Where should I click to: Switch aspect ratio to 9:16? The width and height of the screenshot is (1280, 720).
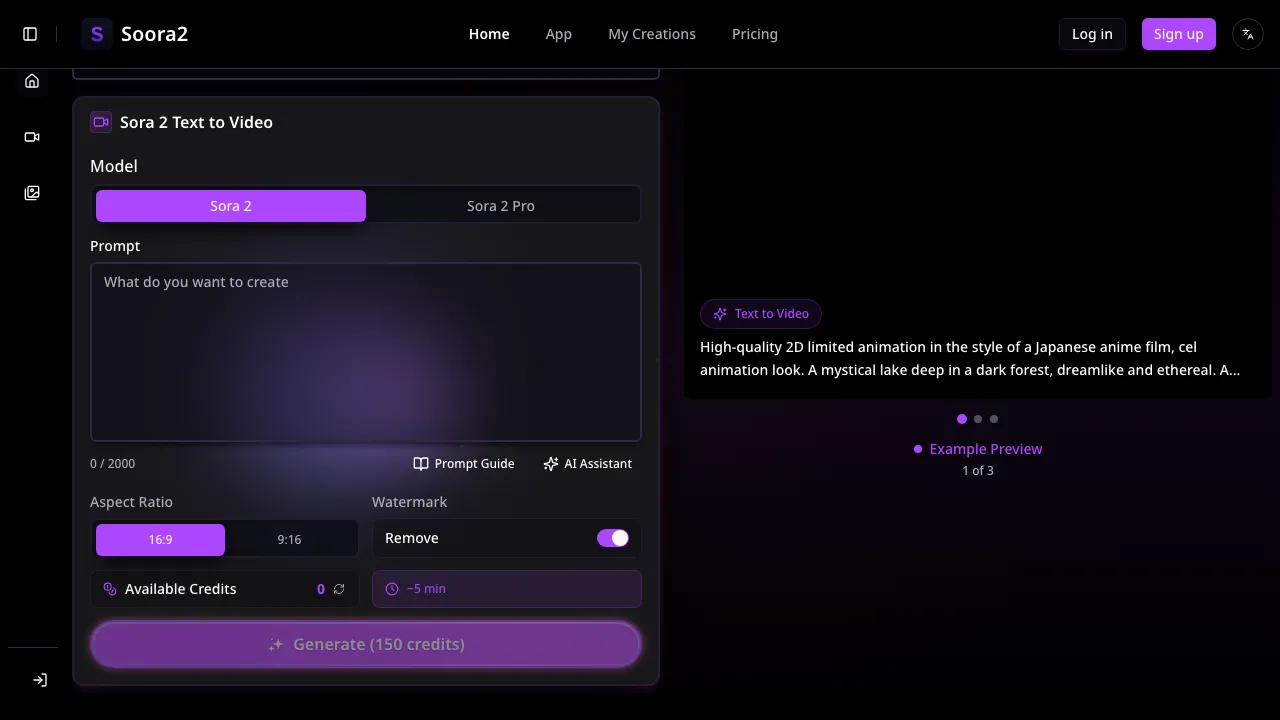pos(289,539)
